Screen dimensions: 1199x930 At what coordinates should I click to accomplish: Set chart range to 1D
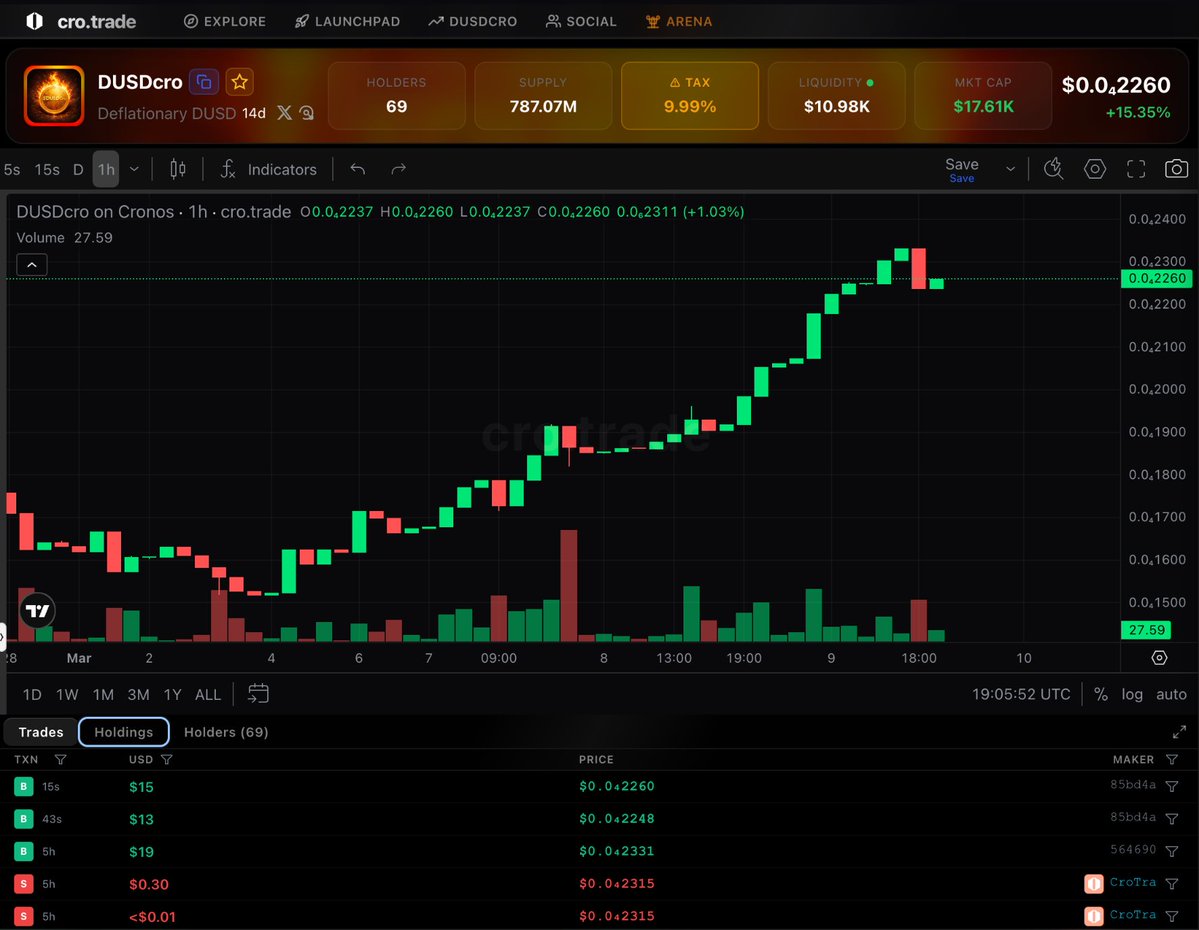pyautogui.click(x=32, y=694)
